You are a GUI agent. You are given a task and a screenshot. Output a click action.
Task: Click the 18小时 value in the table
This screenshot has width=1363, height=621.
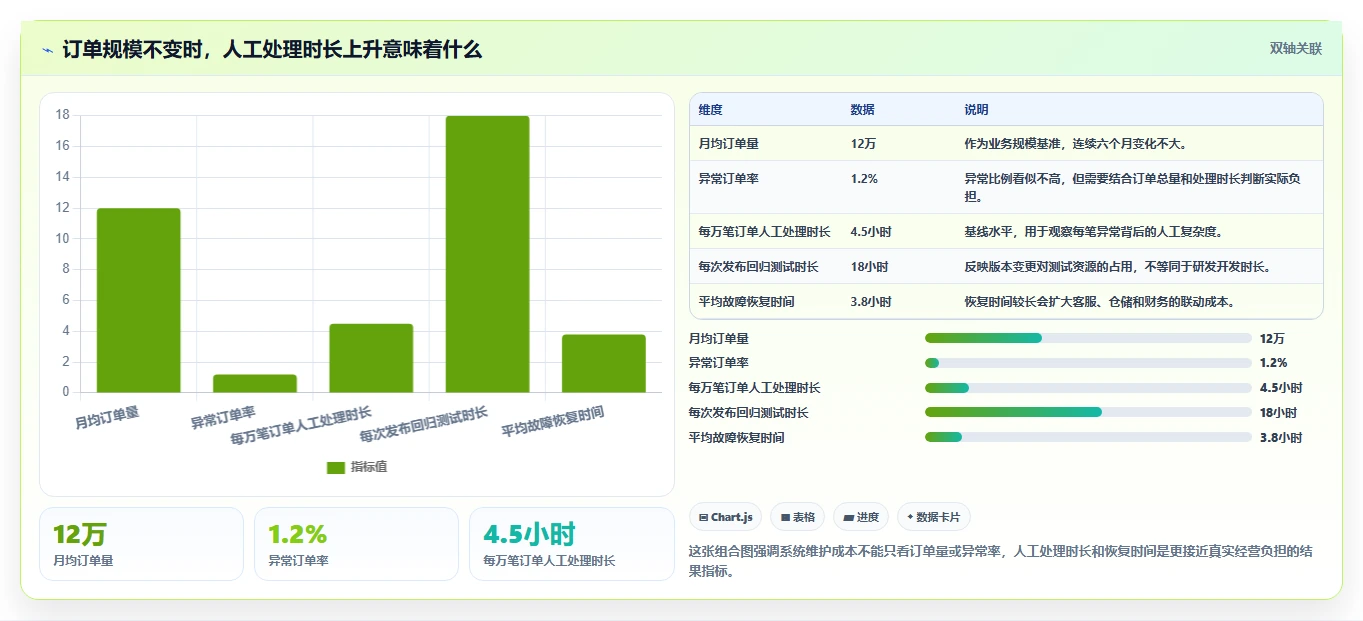[x=869, y=267]
